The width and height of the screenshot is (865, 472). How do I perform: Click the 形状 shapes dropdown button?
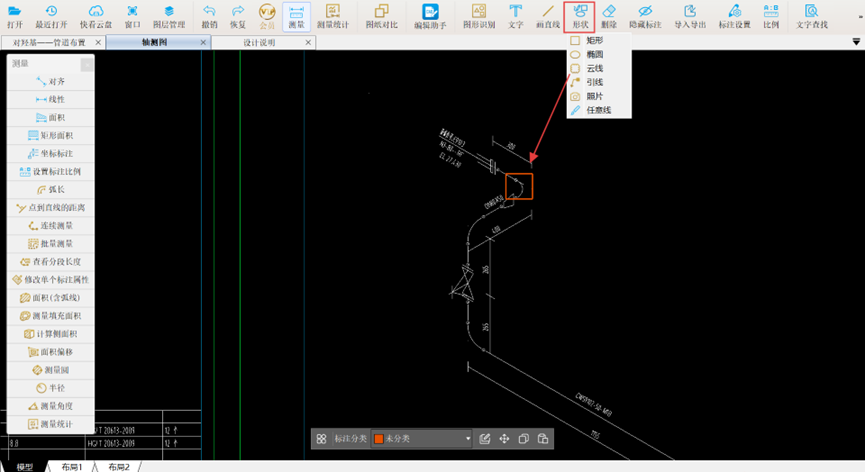coord(579,17)
